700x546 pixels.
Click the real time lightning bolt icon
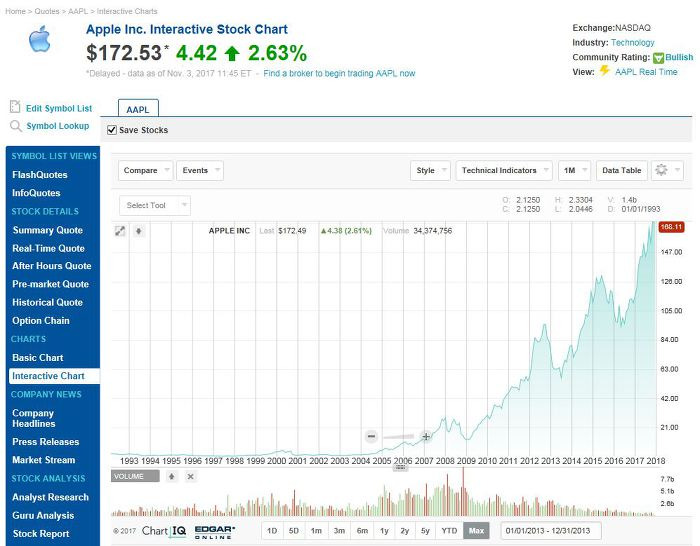[604, 71]
